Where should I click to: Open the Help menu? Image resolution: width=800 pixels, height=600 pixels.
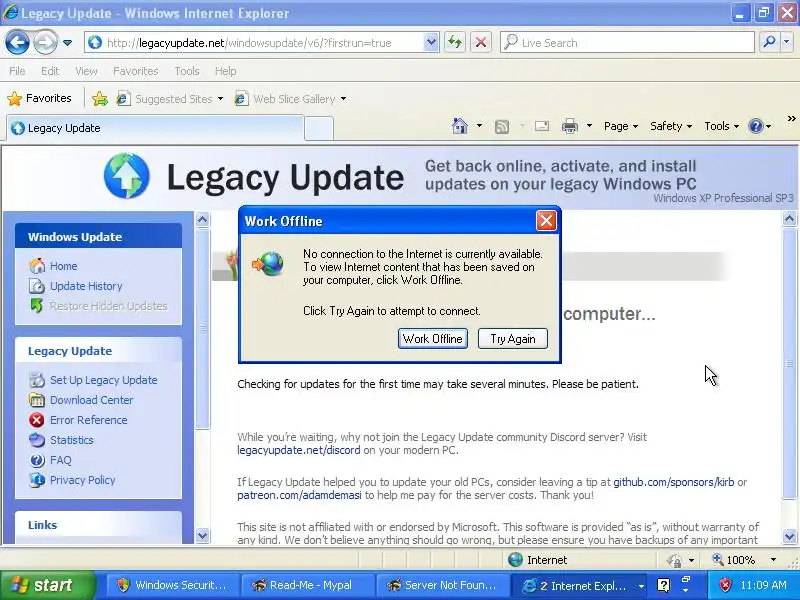[x=225, y=71]
